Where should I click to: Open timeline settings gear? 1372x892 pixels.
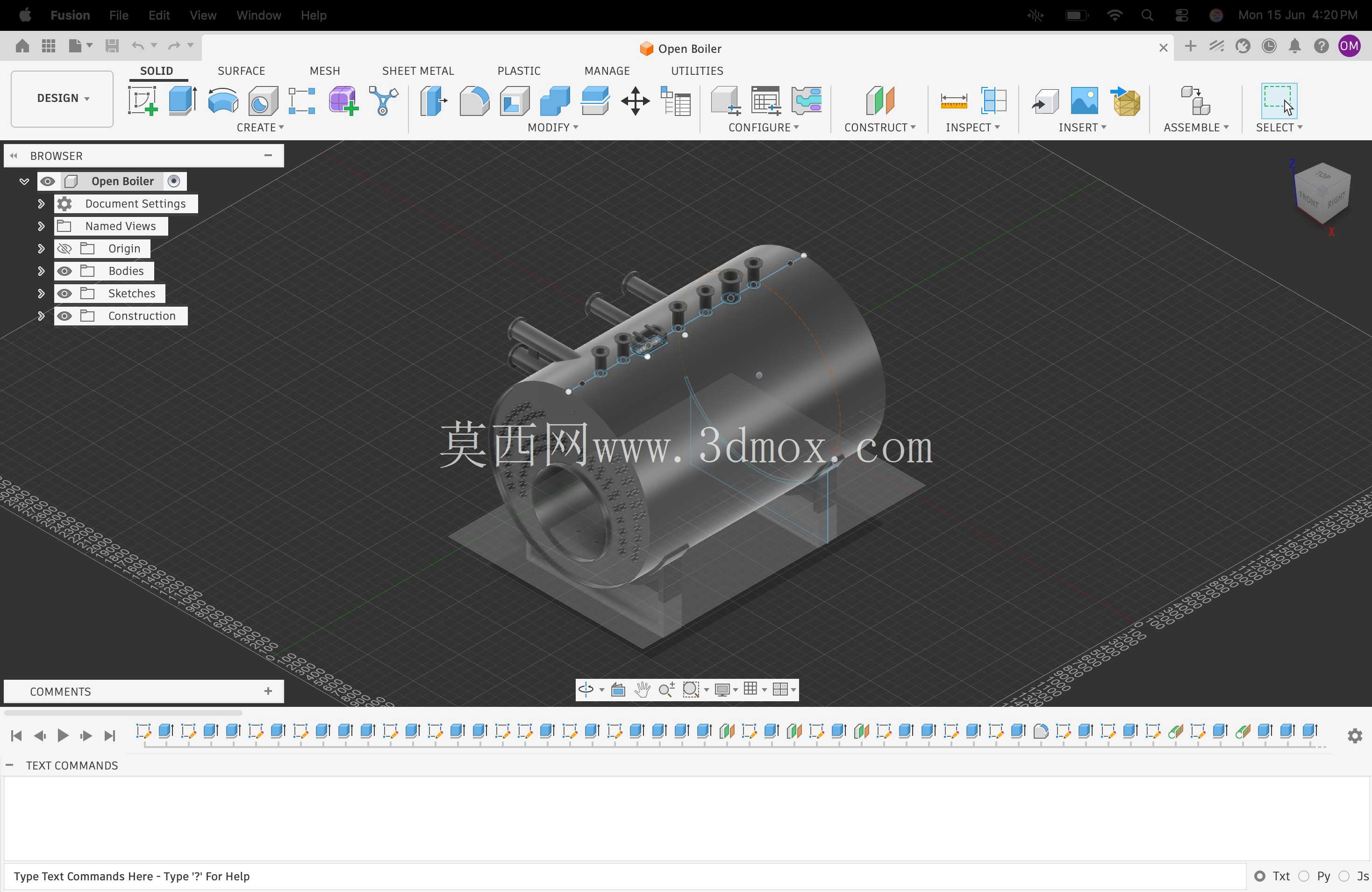click(x=1355, y=736)
